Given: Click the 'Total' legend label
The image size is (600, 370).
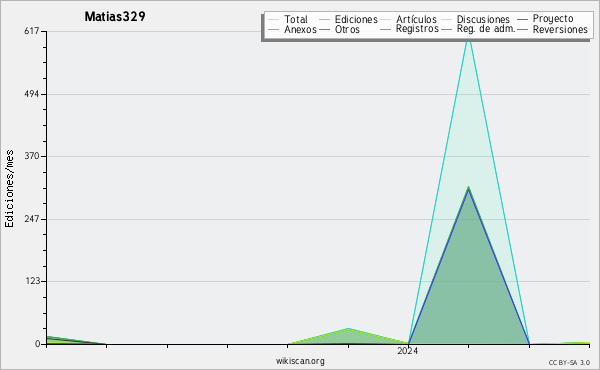Looking at the screenshot, I should (x=296, y=19).
